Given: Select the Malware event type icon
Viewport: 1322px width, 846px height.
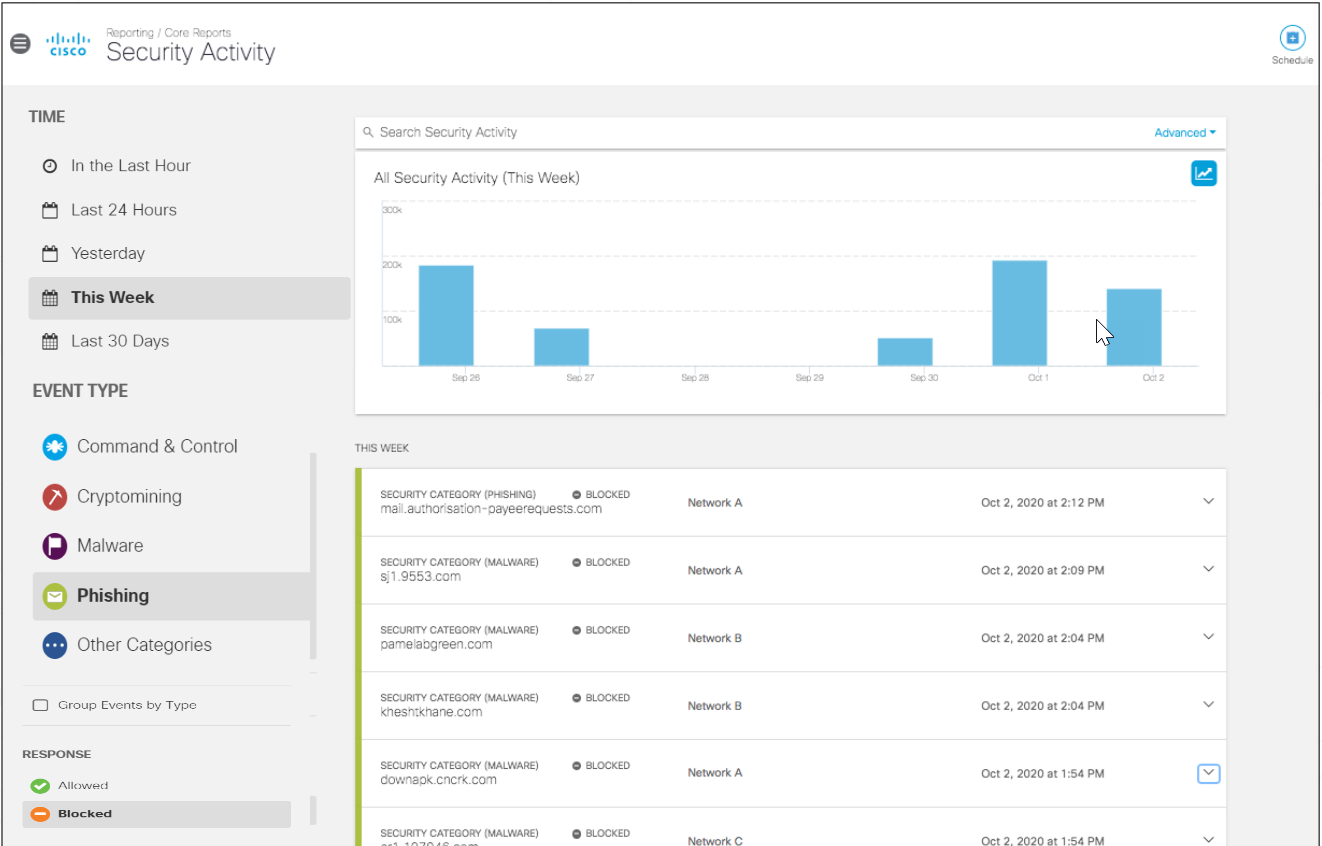Looking at the screenshot, I should pyautogui.click(x=54, y=545).
